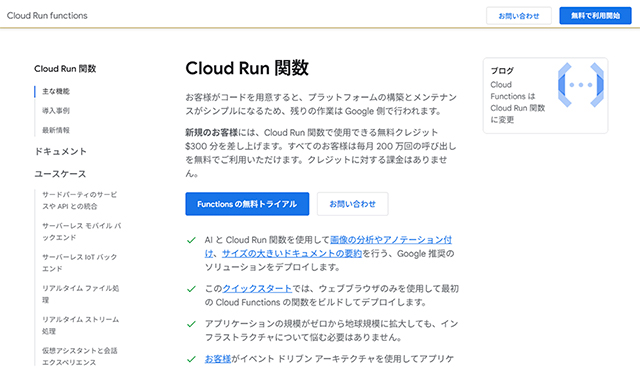Open 最新情報 sidebar item
640x370 pixels.
click(x=56, y=130)
